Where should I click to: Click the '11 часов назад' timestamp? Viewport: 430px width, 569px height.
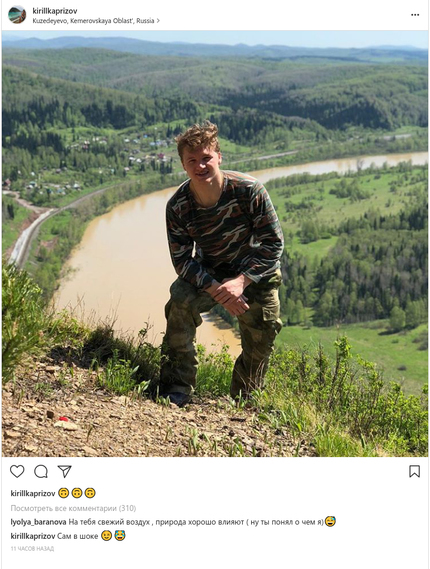click(32, 549)
